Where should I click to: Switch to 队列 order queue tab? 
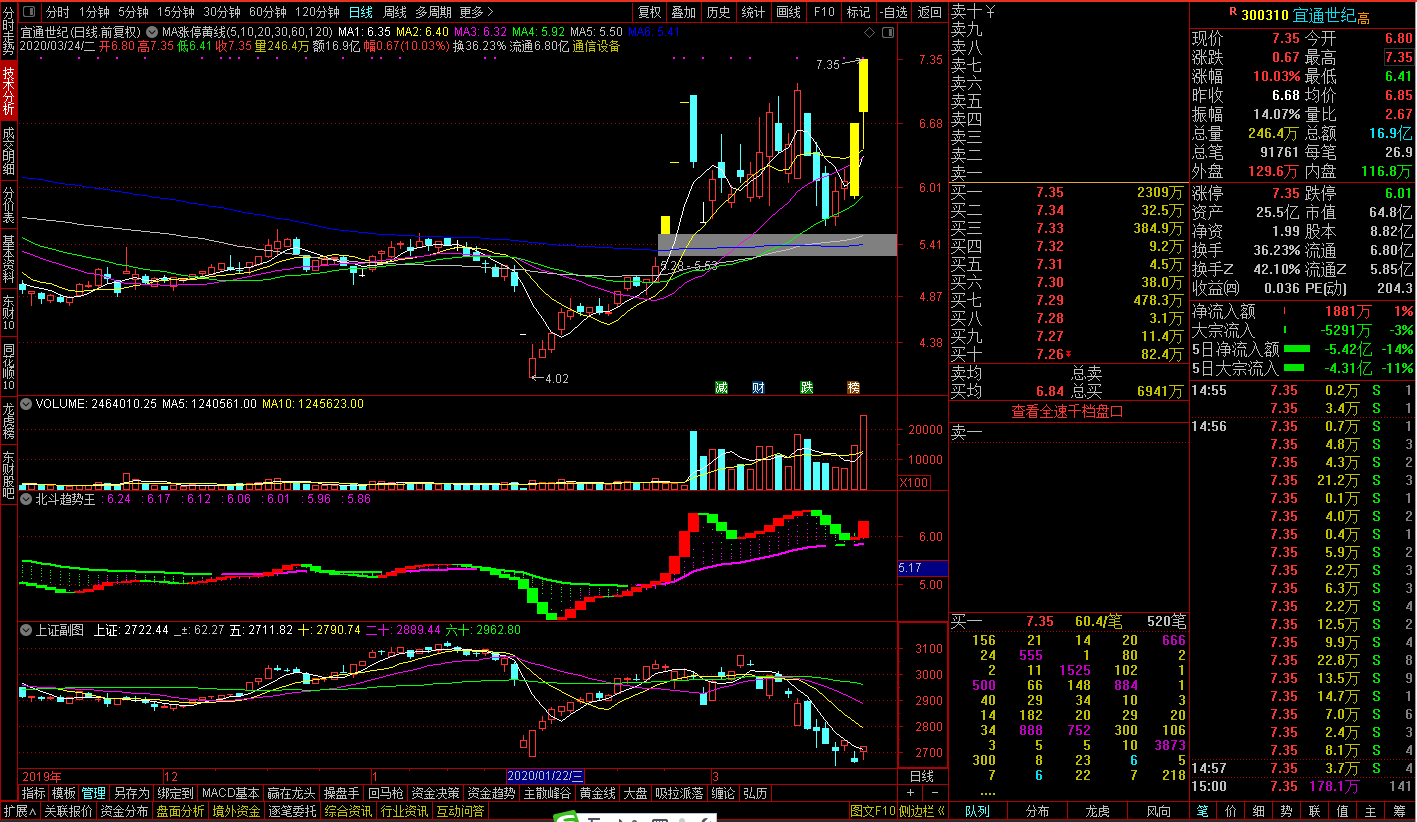click(x=978, y=811)
